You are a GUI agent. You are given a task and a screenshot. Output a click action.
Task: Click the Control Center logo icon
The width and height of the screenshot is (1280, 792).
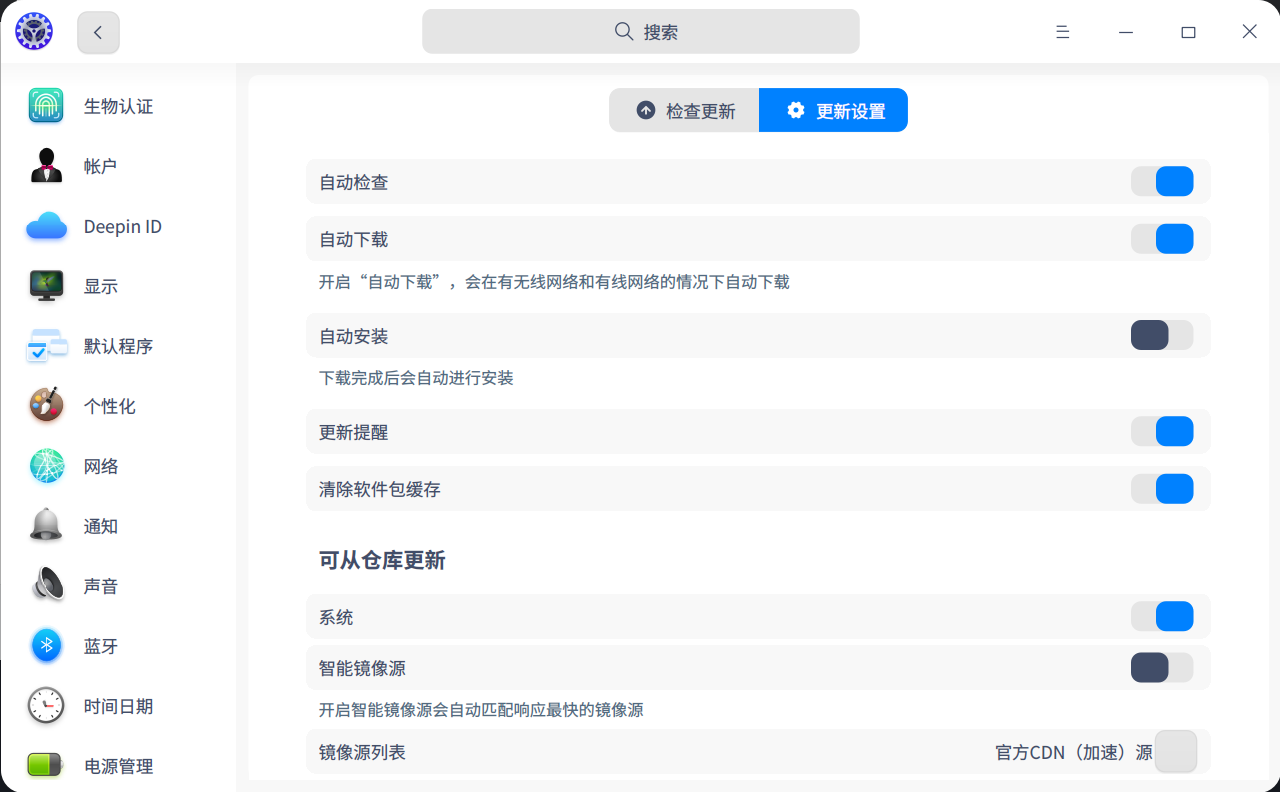34,32
